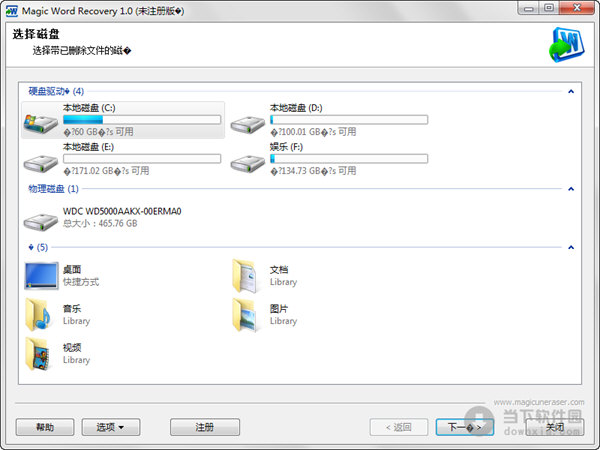Viewport: 600px width, 450px height.
Task: Select the WDC WD5000AAKX physical disk icon
Action: [x=41, y=222]
